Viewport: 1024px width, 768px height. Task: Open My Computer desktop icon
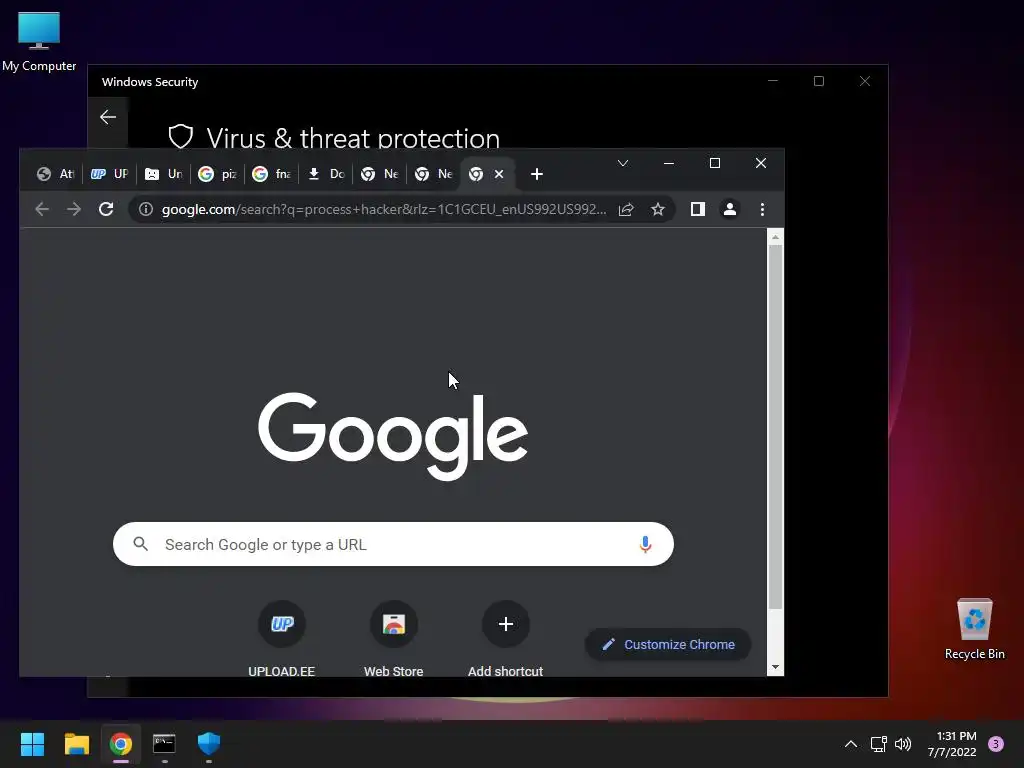click(x=39, y=42)
